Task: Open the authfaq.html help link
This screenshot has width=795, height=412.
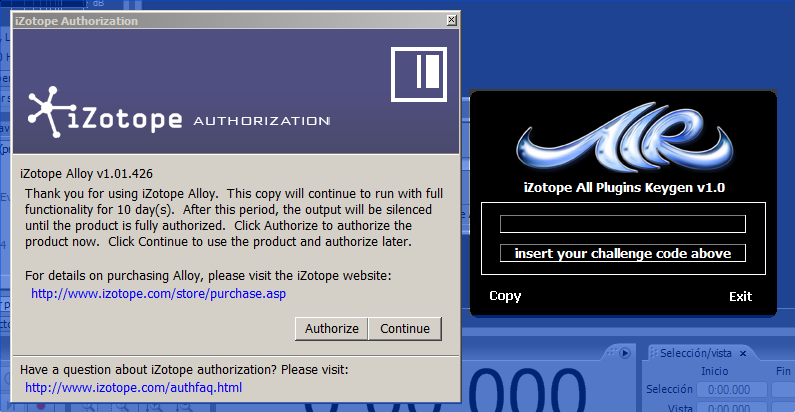Action: click(x=133, y=388)
